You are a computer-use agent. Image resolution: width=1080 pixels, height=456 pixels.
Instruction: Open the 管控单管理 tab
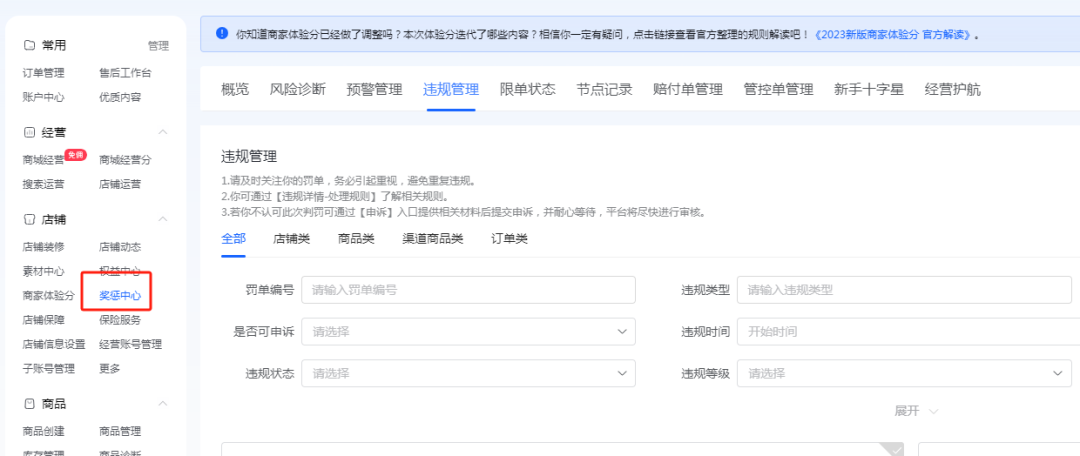pos(778,90)
